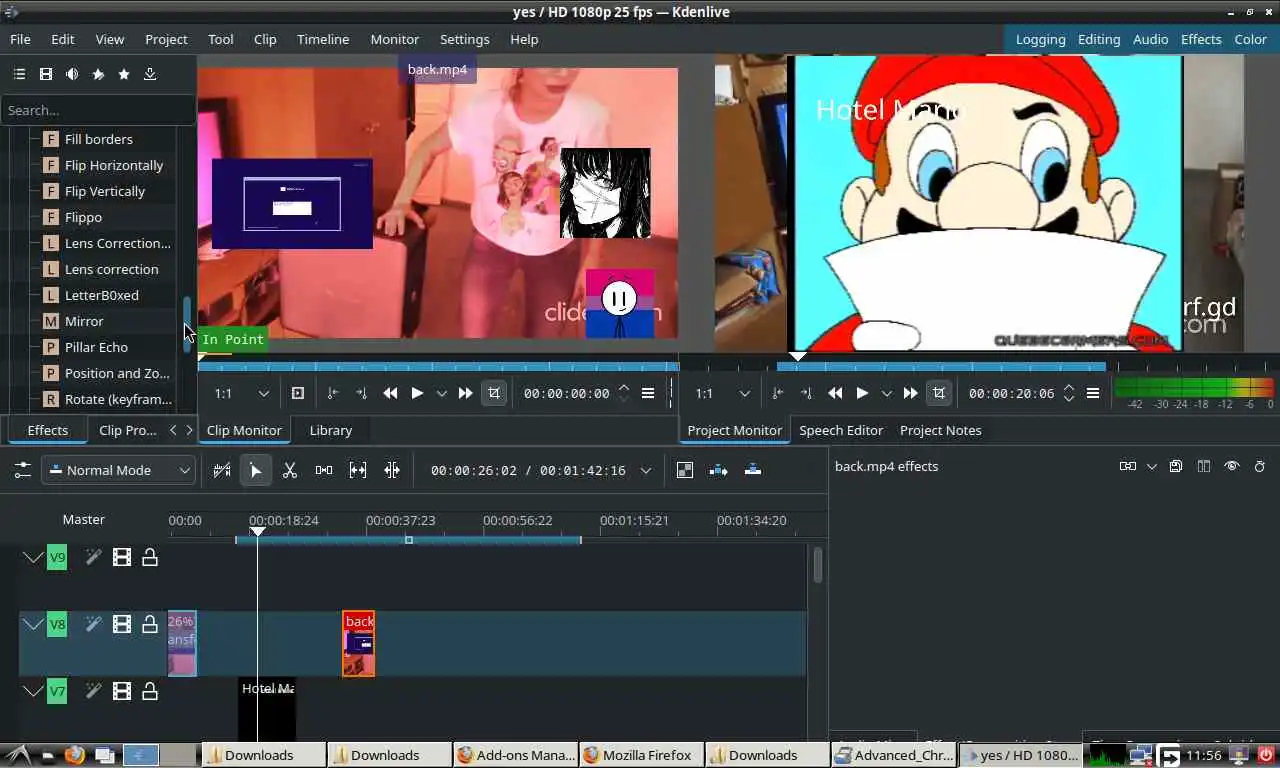The width and height of the screenshot is (1280, 768).
Task: Expand Clip Monitor play options arrow
Action: (x=442, y=393)
